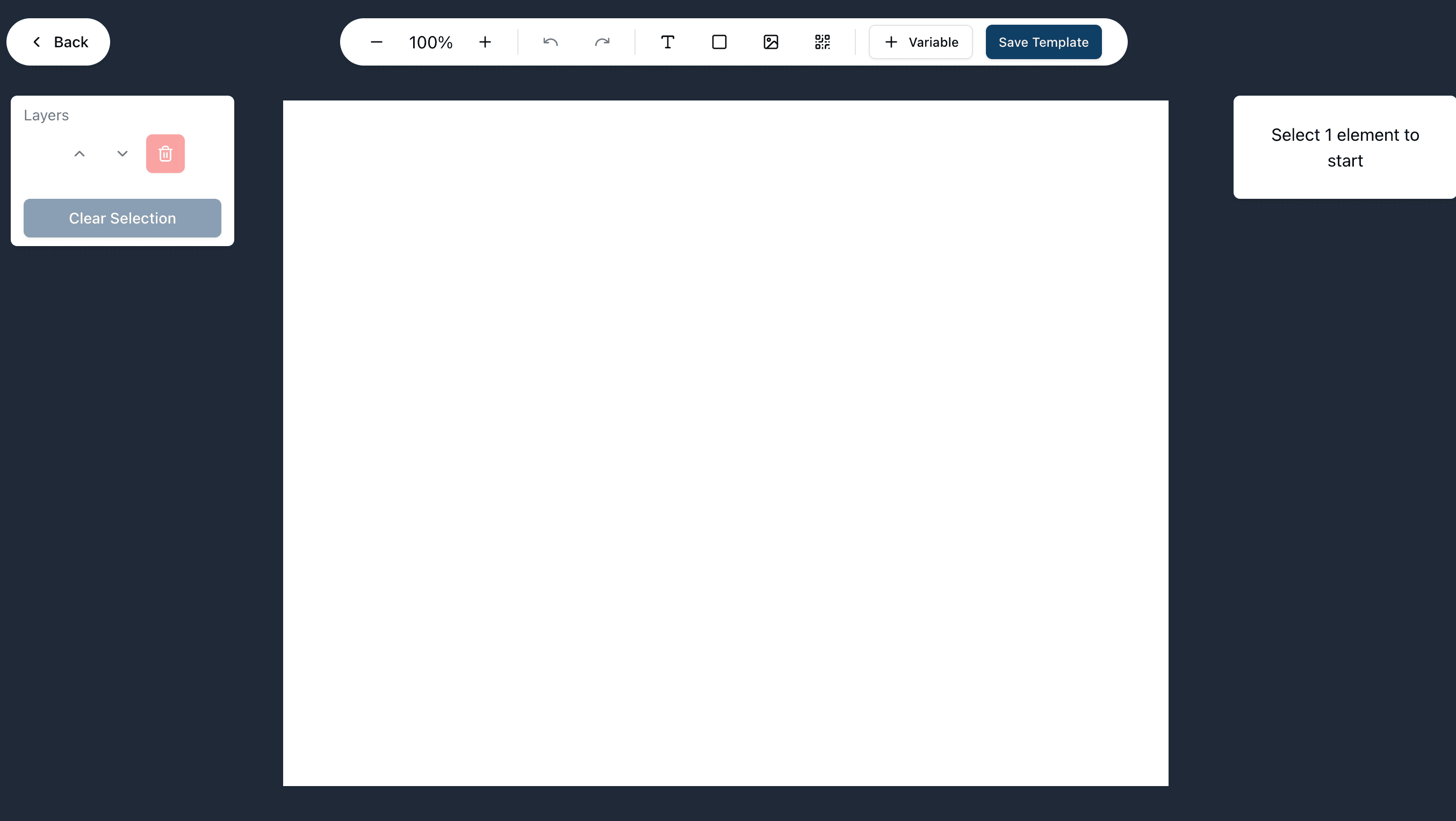Zoom out using the minus icon
Viewport: 1456px width, 821px height.
pos(377,42)
